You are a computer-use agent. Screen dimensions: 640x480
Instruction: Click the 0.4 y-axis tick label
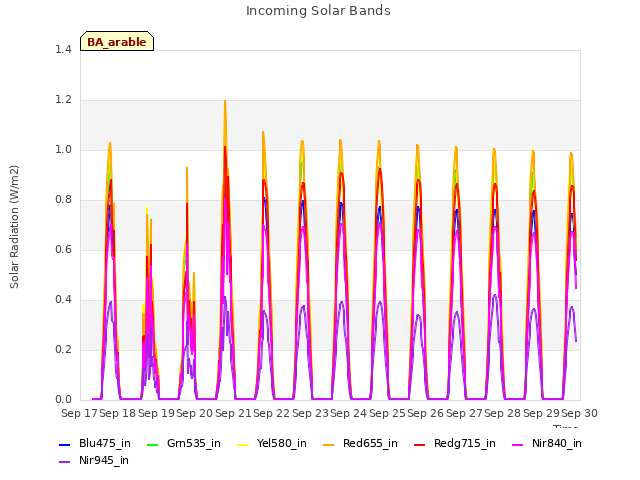pyautogui.click(x=63, y=300)
